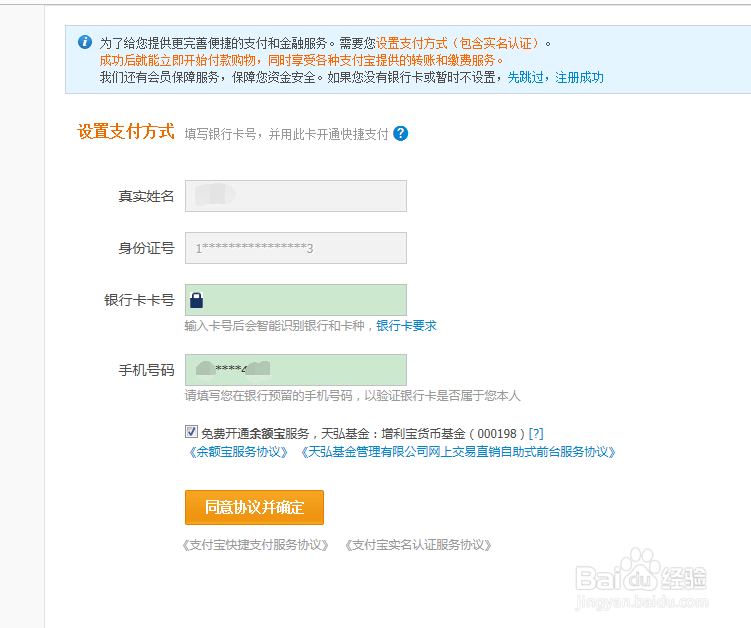Focus the 银行卡卡号 input field
The width and height of the screenshot is (751, 628).
tap(296, 300)
